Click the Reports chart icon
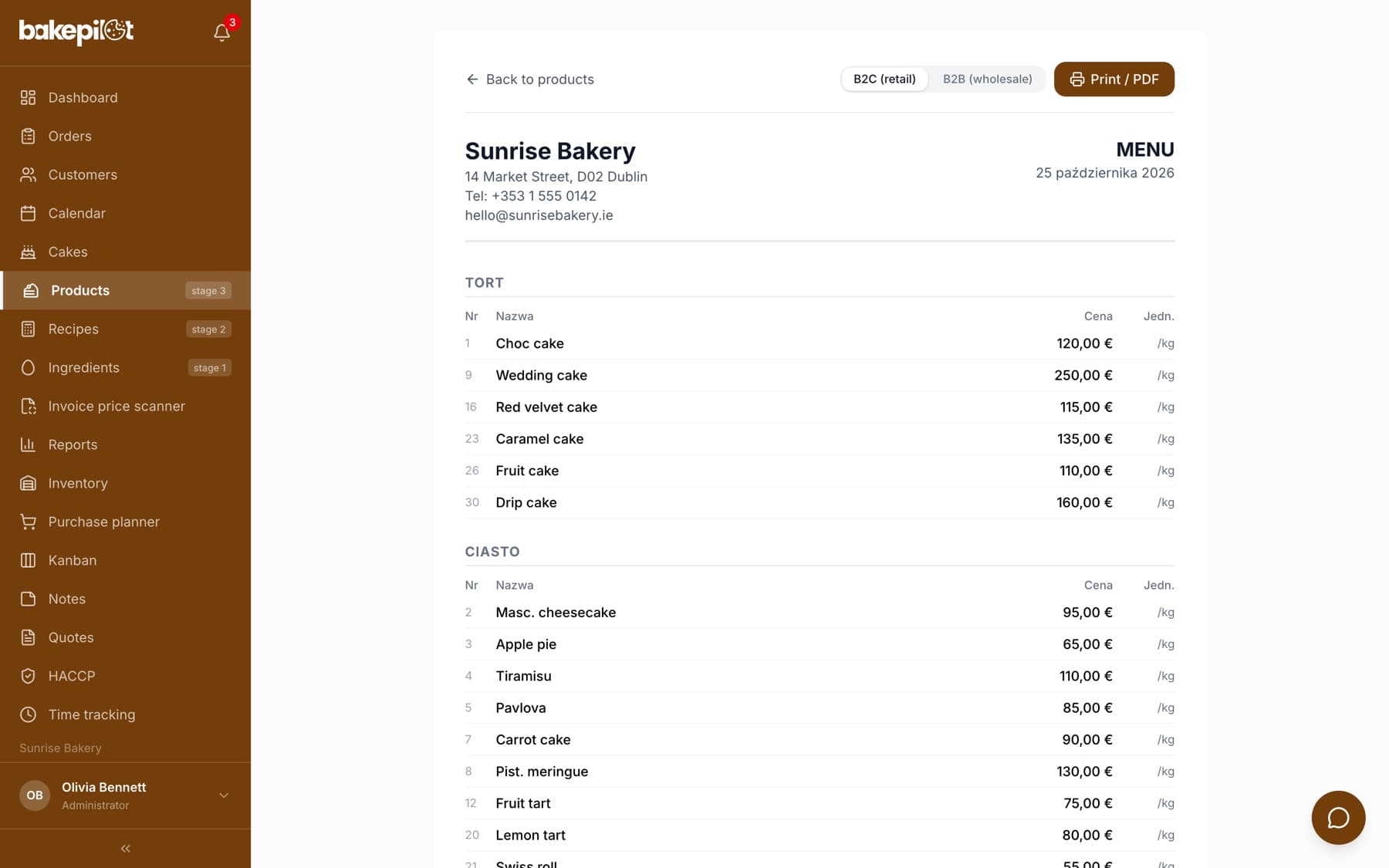1389x868 pixels. point(29,444)
